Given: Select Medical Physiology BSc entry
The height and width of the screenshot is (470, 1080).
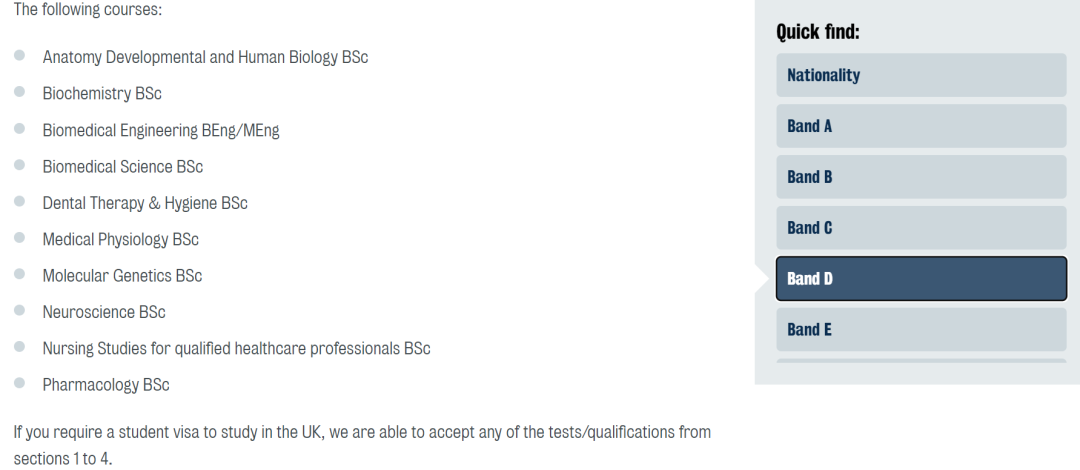Looking at the screenshot, I should click(121, 240).
